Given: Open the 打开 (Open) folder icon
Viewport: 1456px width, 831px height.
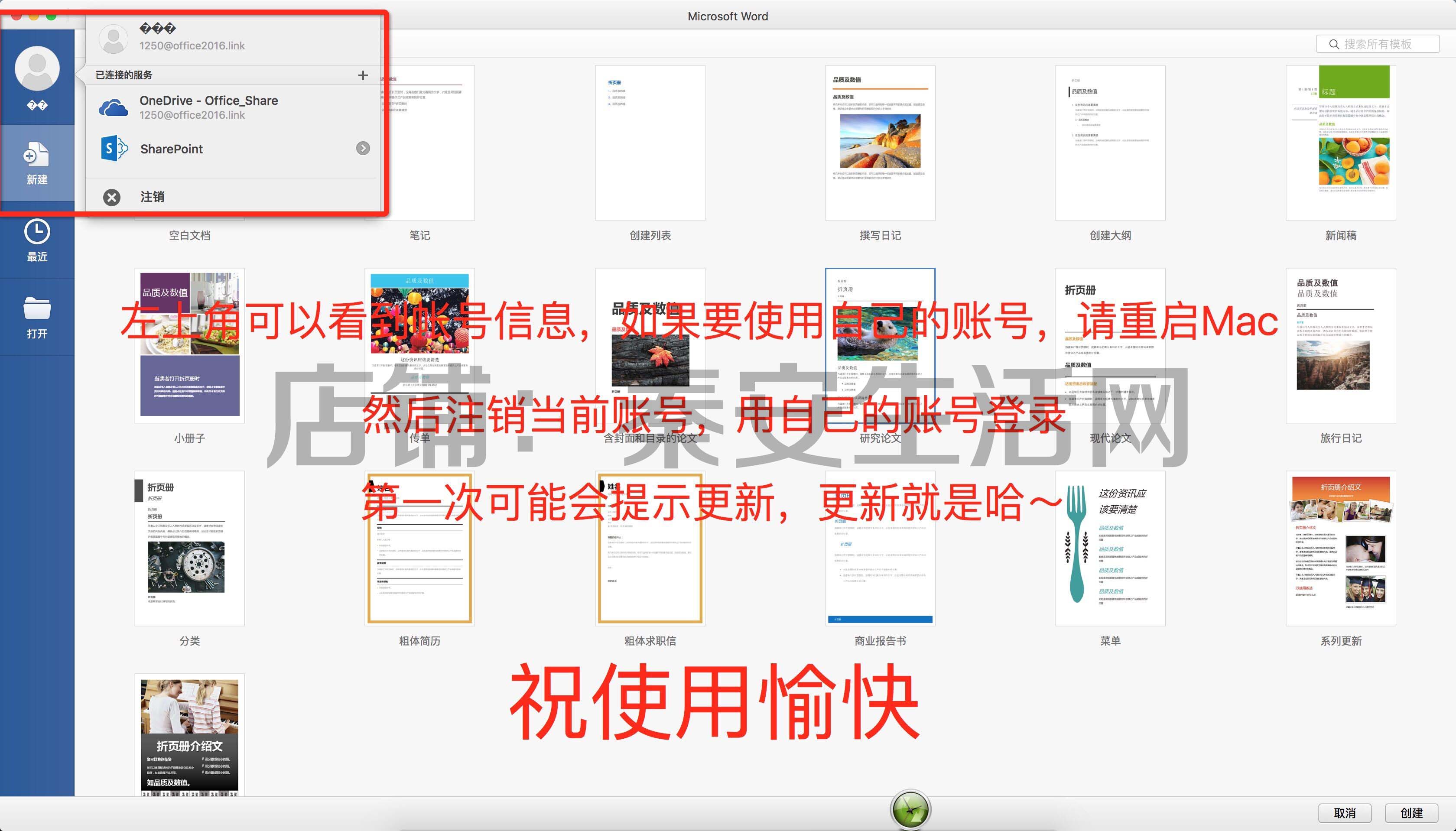Looking at the screenshot, I should (x=37, y=308).
